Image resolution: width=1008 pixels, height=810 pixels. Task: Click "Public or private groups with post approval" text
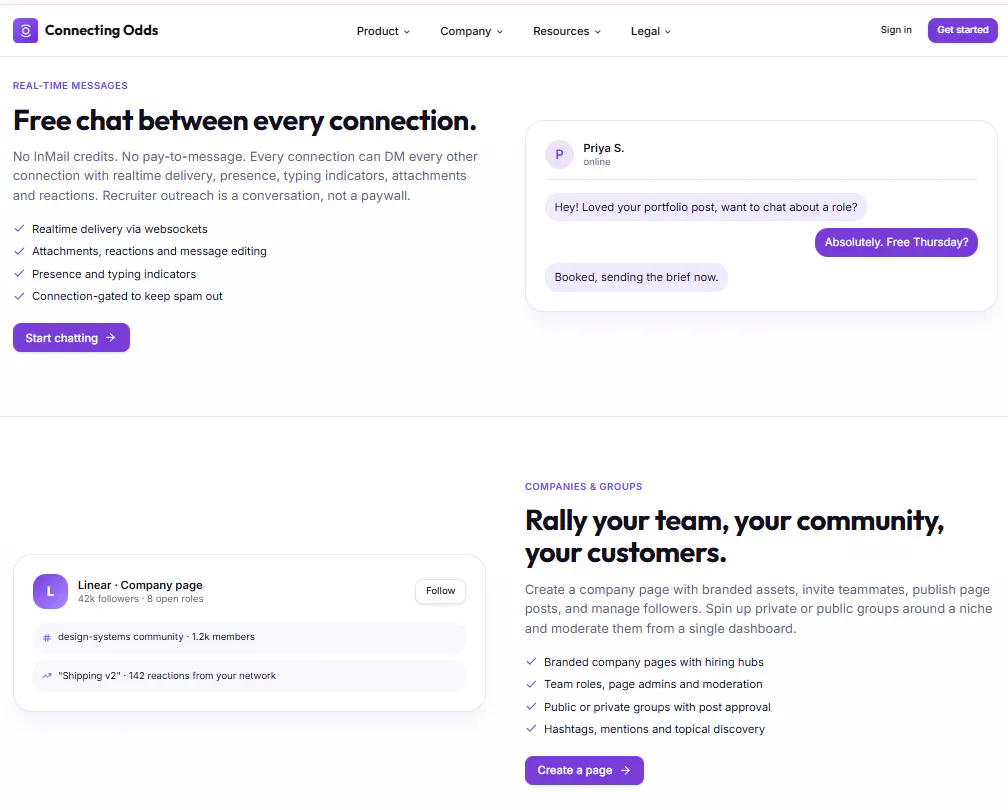pos(657,707)
